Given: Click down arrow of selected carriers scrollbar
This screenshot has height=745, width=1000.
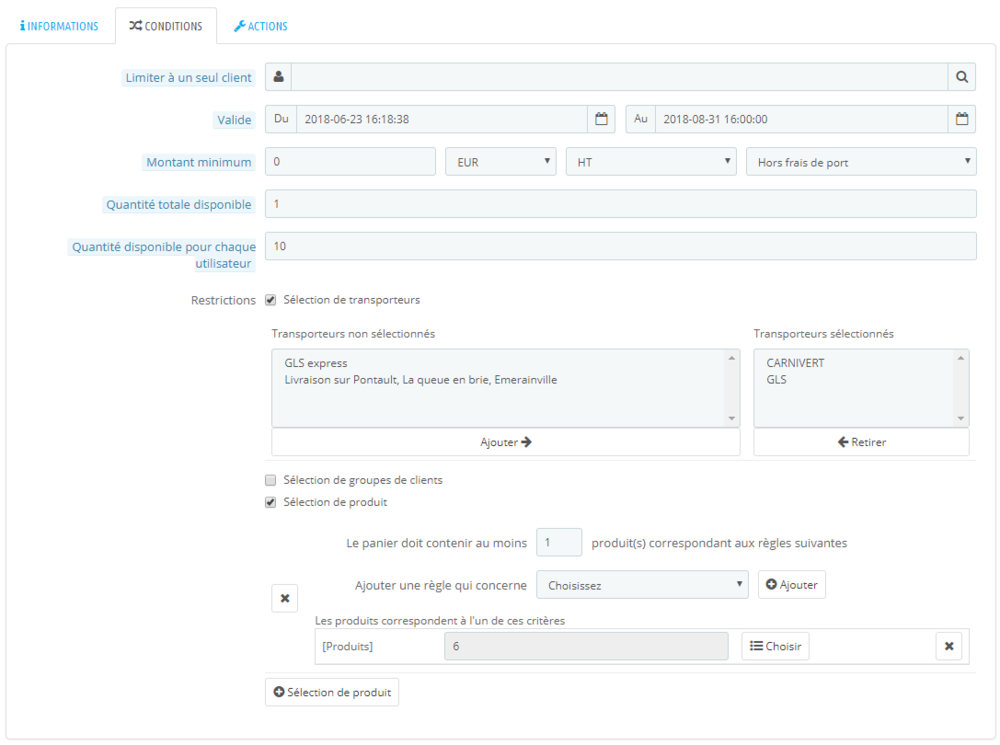Looking at the screenshot, I should (960, 418).
